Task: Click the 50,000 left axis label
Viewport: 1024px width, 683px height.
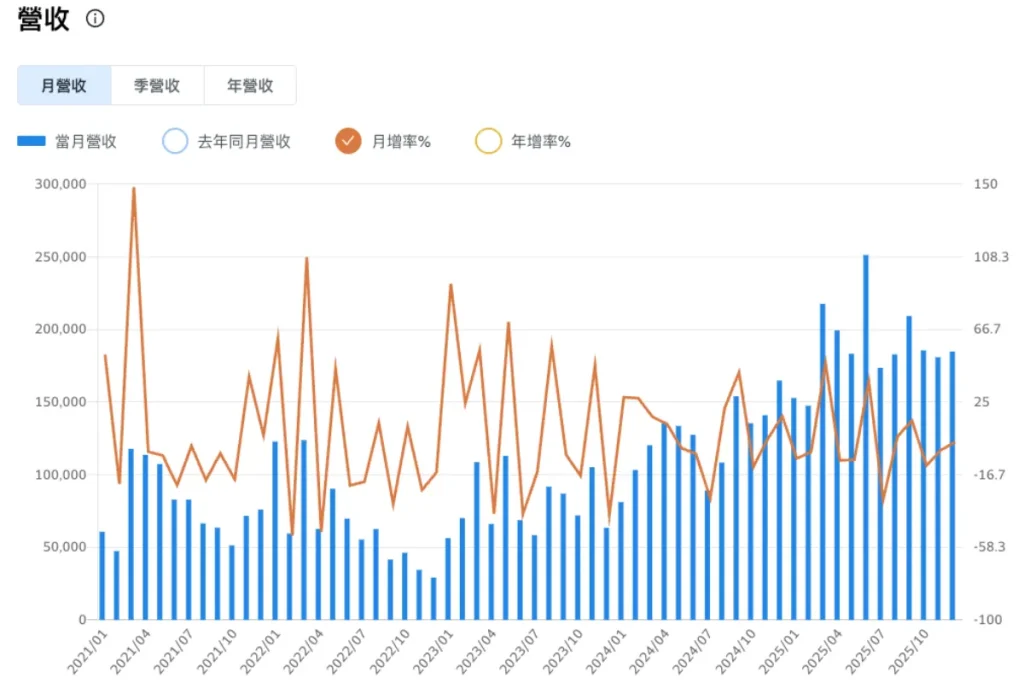Action: pyautogui.click(x=65, y=547)
